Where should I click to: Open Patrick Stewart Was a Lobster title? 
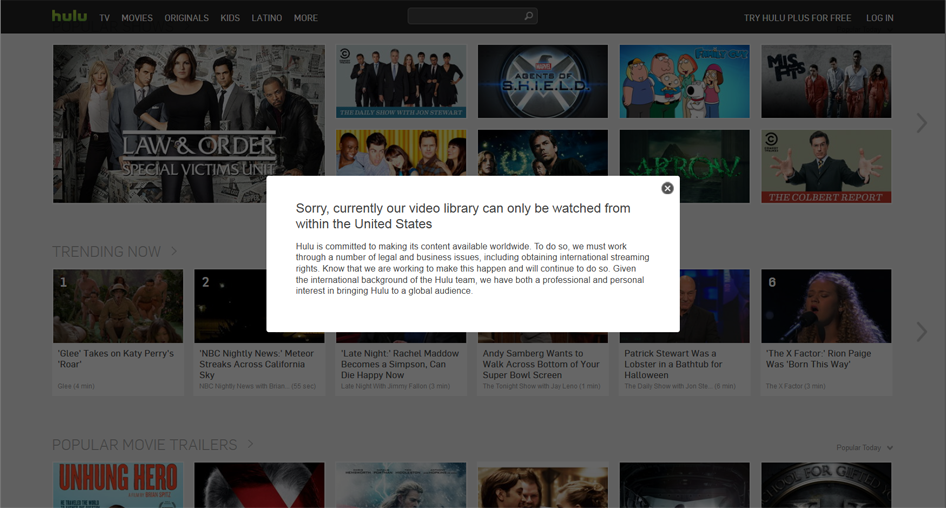[x=673, y=364]
